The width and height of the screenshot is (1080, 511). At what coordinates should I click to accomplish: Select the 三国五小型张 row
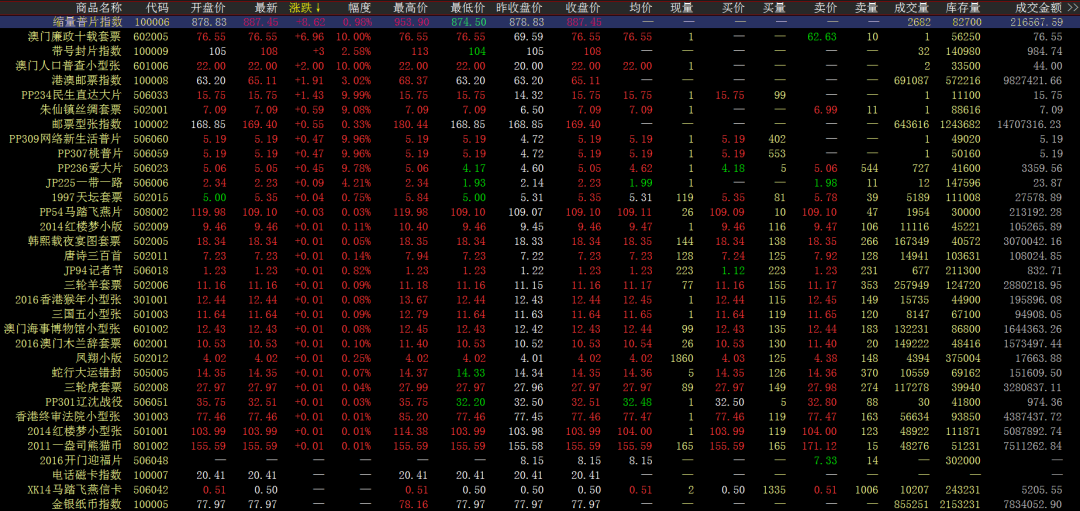[x=540, y=314]
